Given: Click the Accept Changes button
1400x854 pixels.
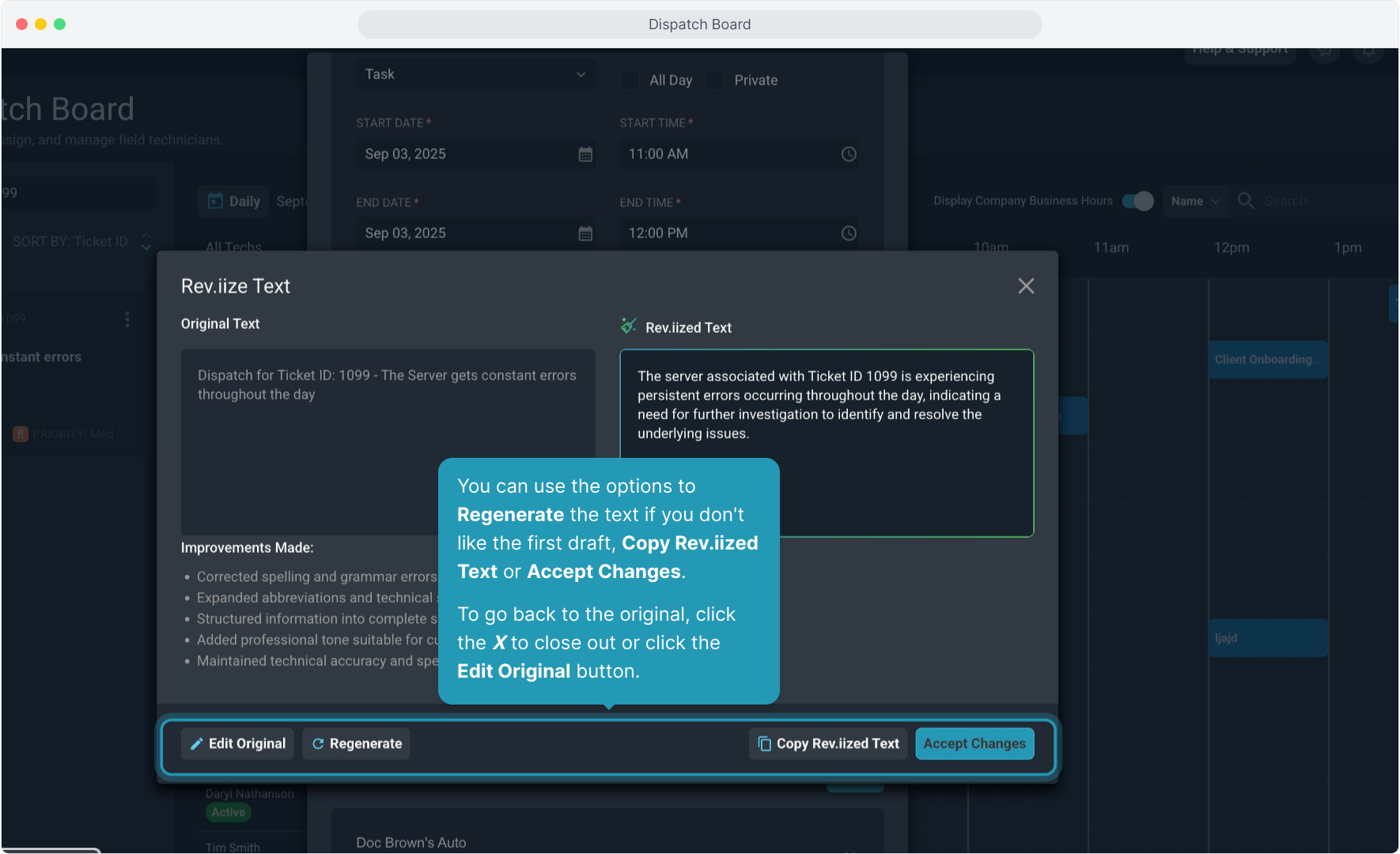Looking at the screenshot, I should click(974, 744).
